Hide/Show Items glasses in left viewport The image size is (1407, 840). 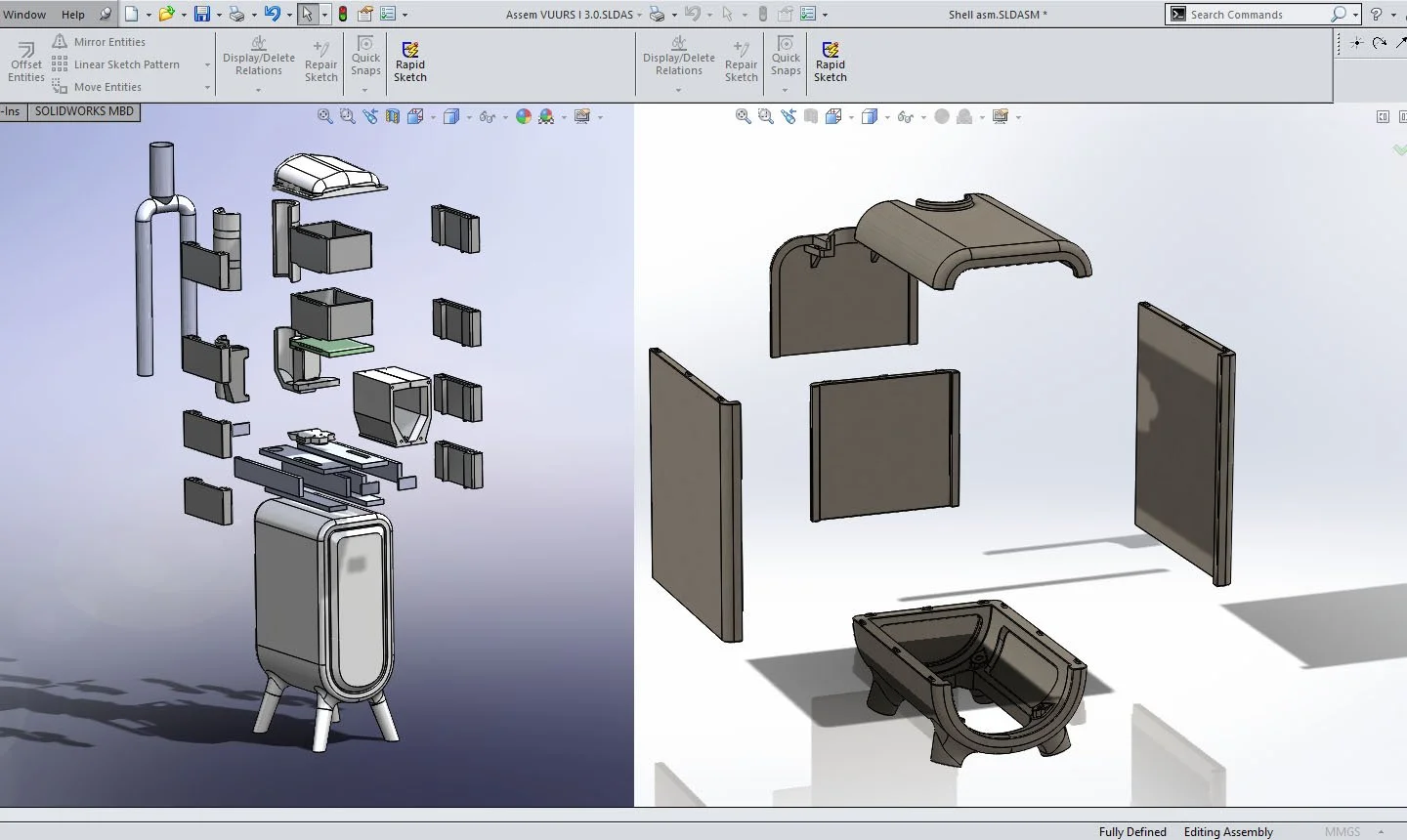pyautogui.click(x=487, y=116)
